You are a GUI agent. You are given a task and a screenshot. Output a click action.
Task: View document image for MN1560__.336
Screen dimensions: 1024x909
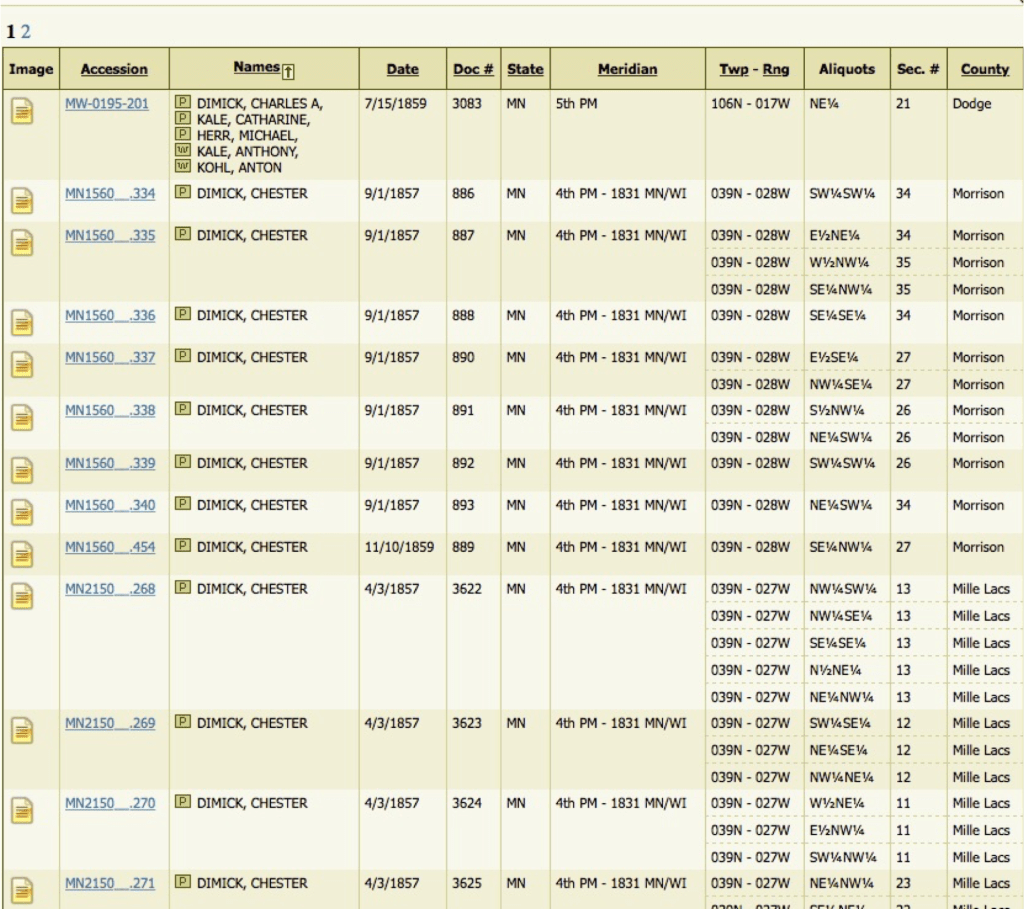coord(22,323)
